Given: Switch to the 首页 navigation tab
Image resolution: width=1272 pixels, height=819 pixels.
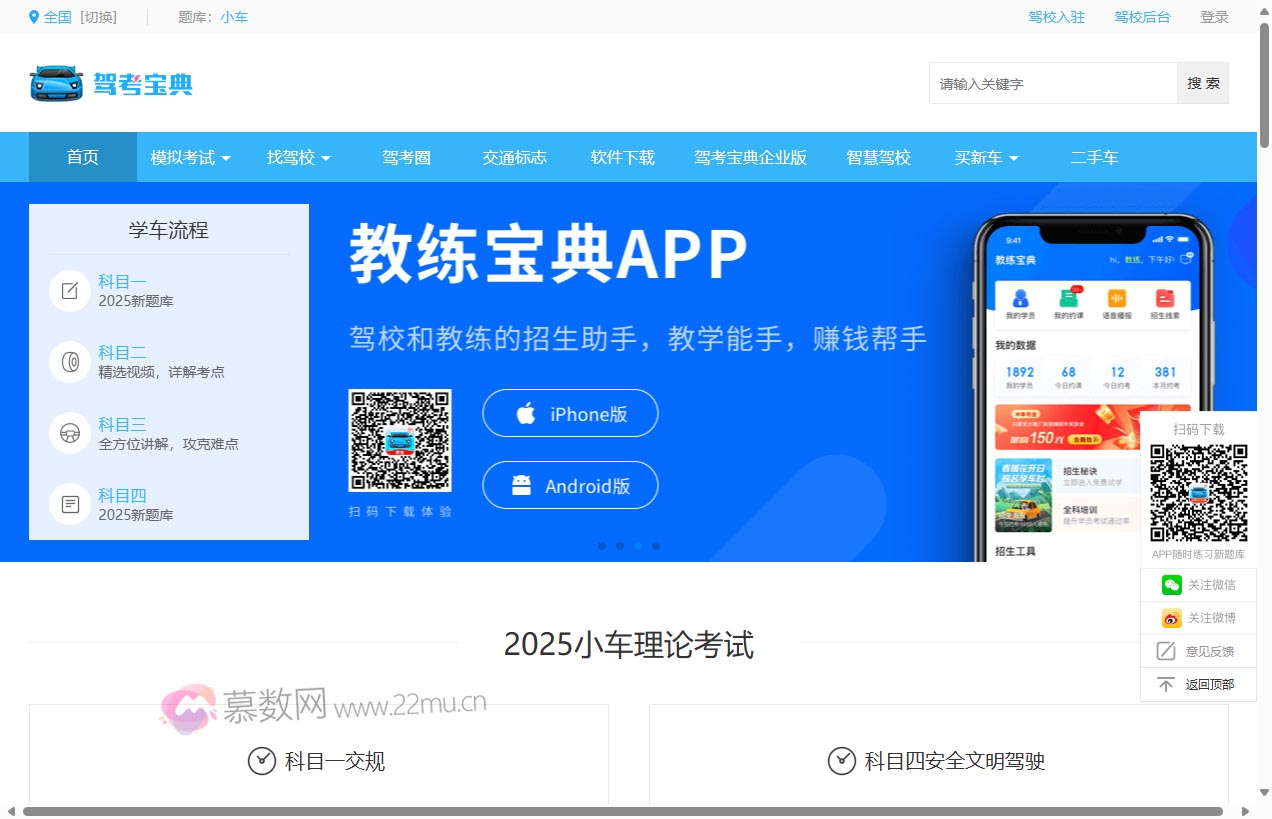Looking at the screenshot, I should click(82, 157).
